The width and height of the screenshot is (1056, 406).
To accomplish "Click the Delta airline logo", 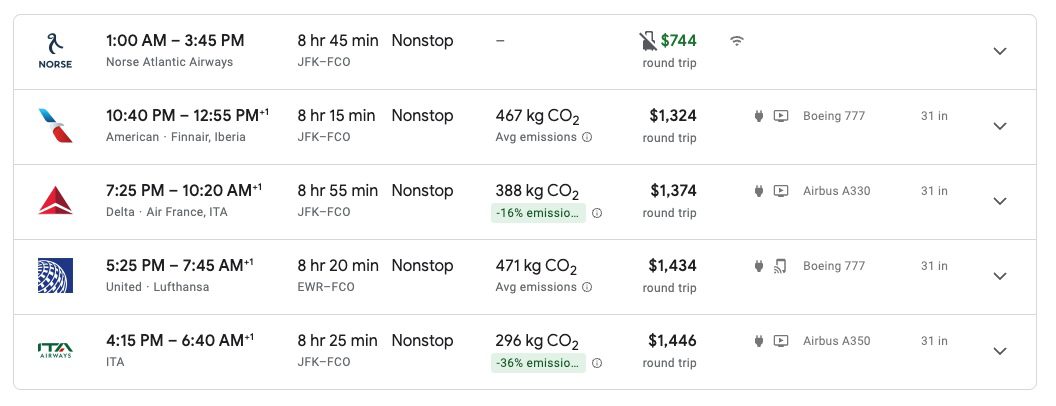I will click(55, 201).
